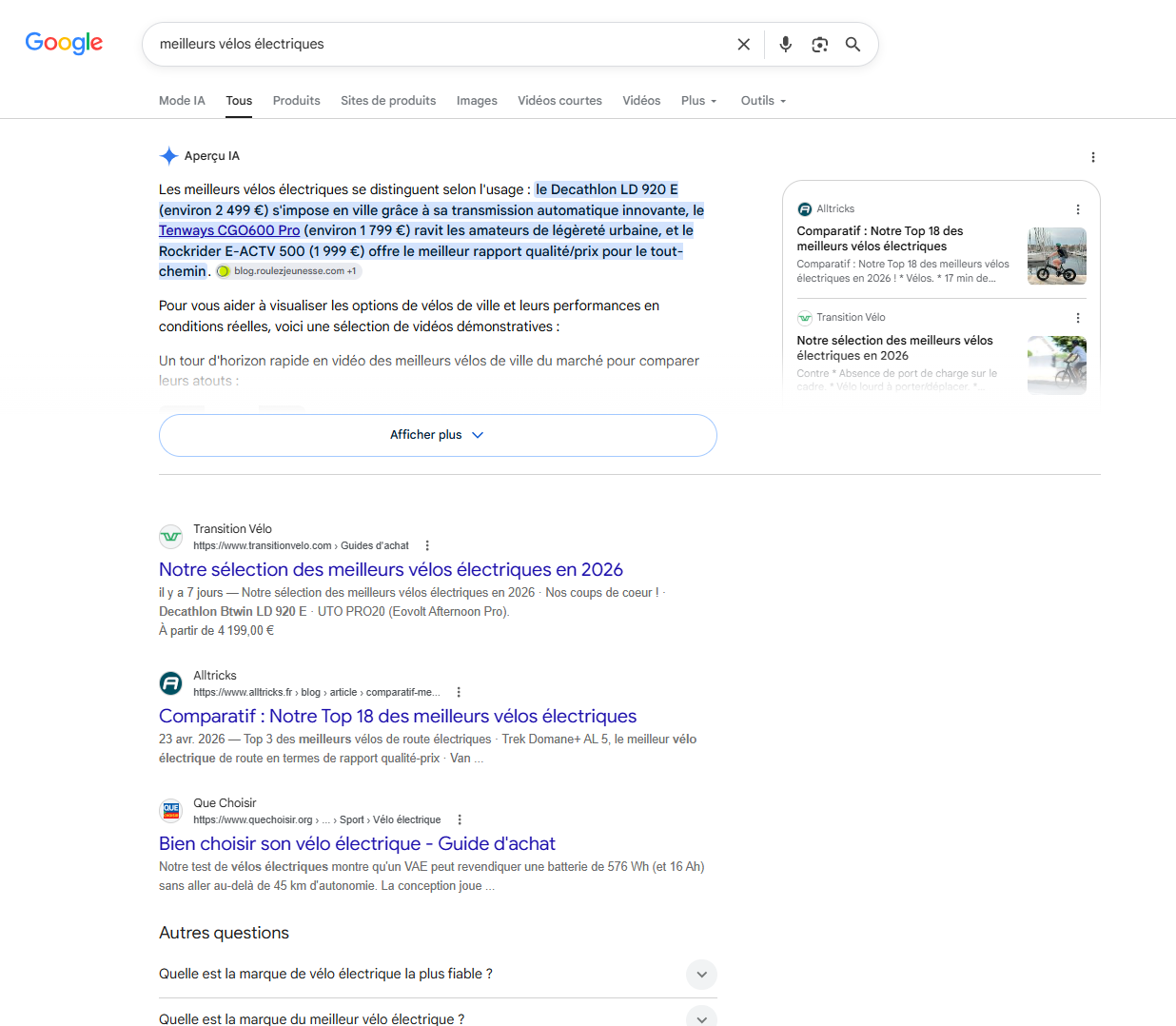Expand question about la plus fiable marque
The image size is (1176, 1026).
coord(438,974)
